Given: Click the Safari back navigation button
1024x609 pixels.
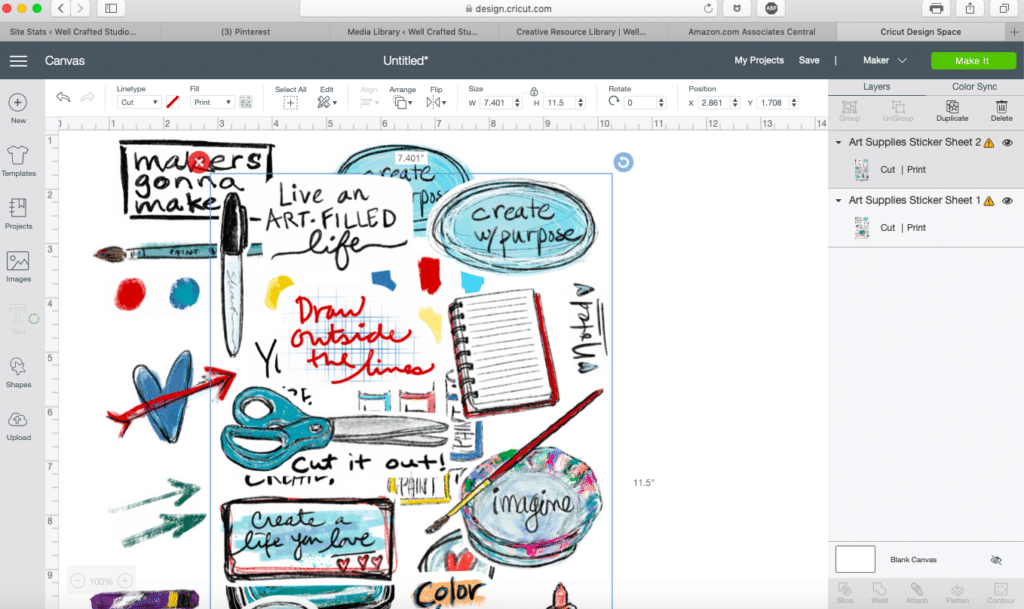Looking at the screenshot, I should pos(61,8).
